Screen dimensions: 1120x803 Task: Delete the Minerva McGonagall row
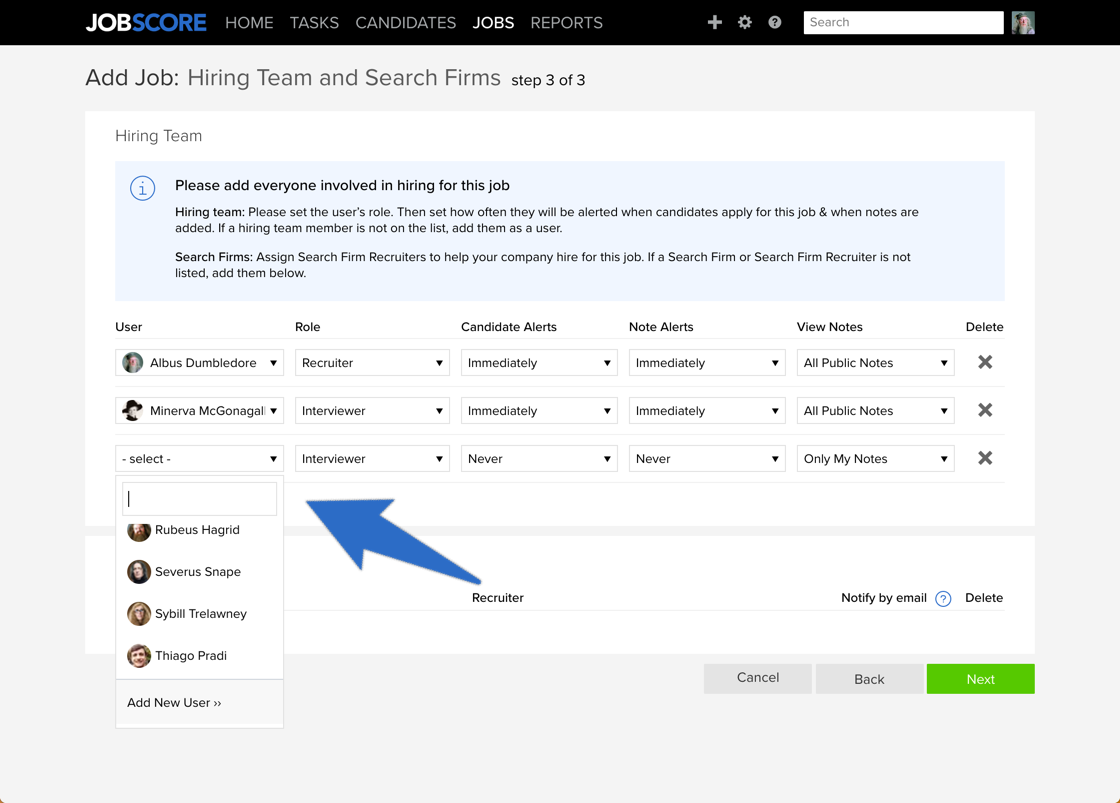pos(985,410)
